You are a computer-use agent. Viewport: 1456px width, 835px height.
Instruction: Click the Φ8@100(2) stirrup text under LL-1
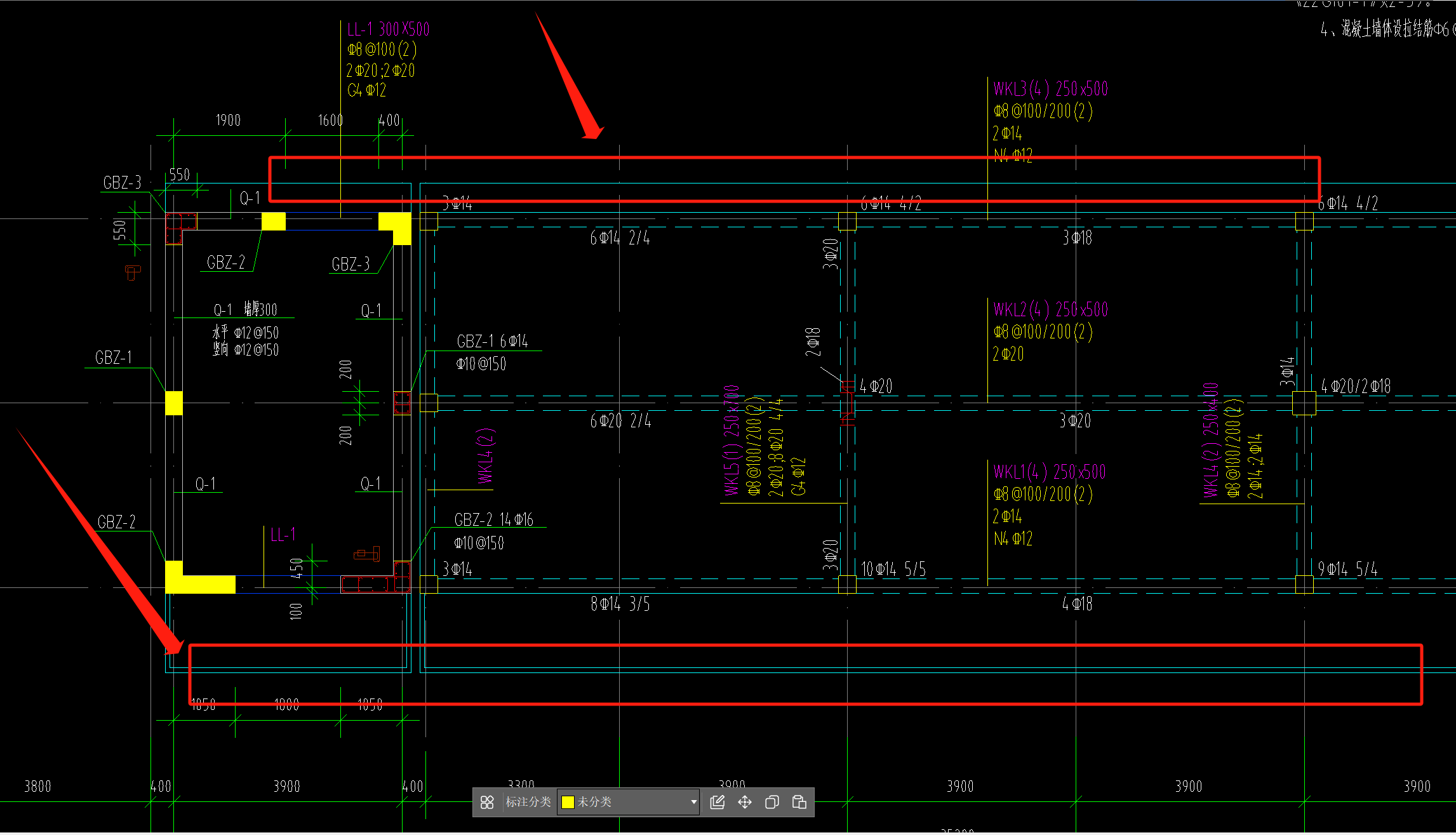pyautogui.click(x=382, y=50)
